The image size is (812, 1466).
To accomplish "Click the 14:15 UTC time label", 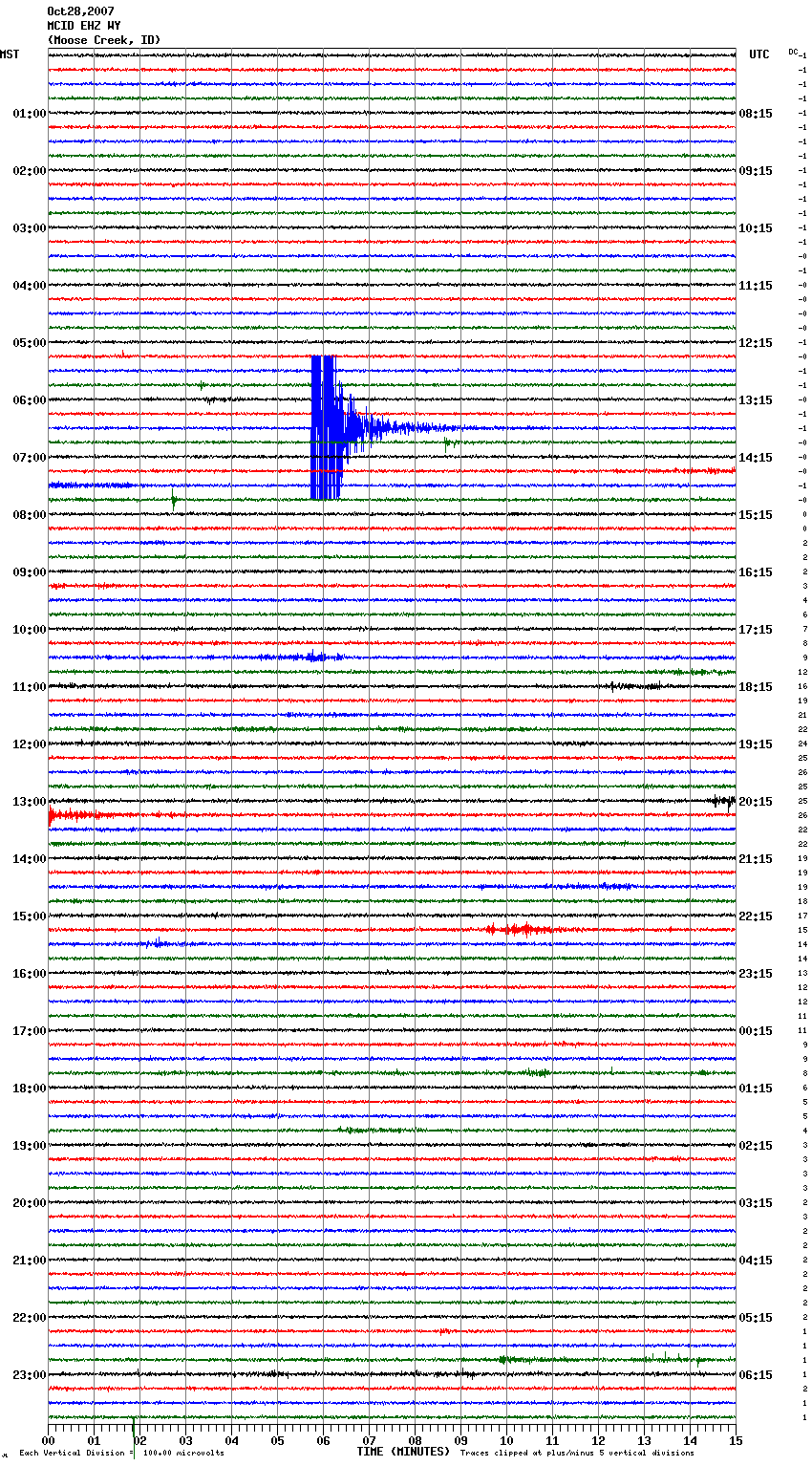I will [756, 458].
